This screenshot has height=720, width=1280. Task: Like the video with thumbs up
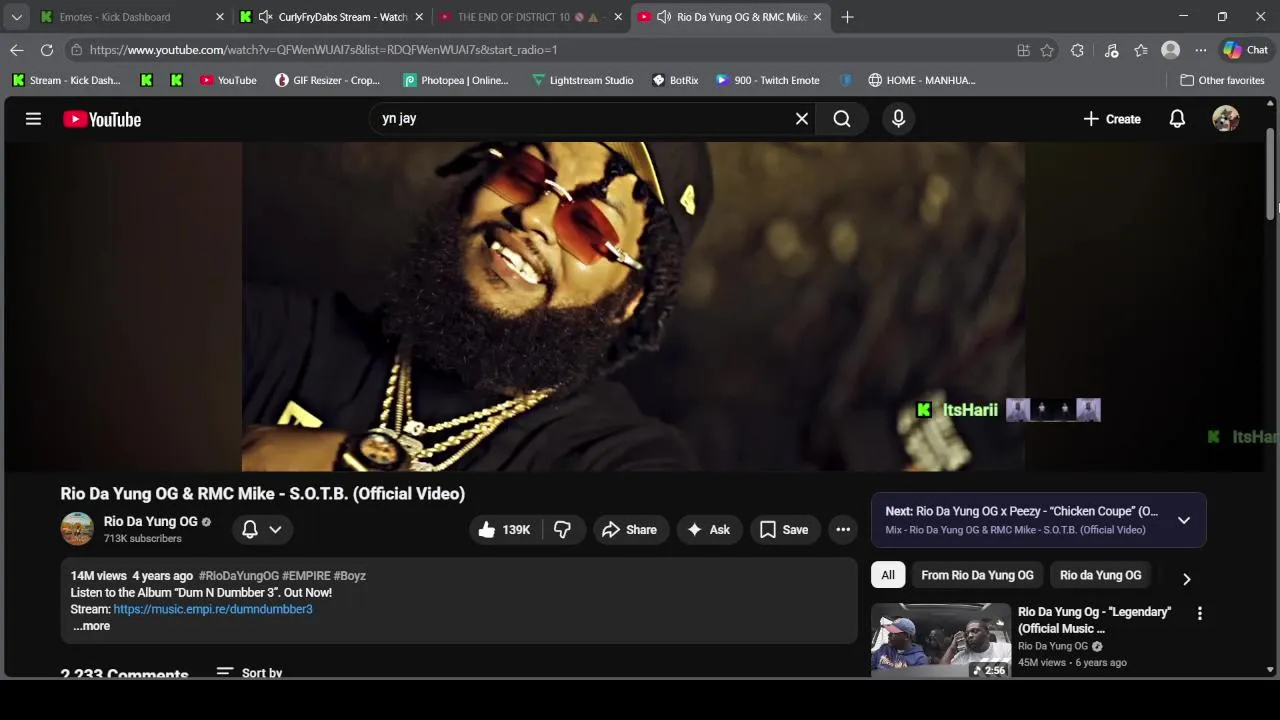(504, 530)
